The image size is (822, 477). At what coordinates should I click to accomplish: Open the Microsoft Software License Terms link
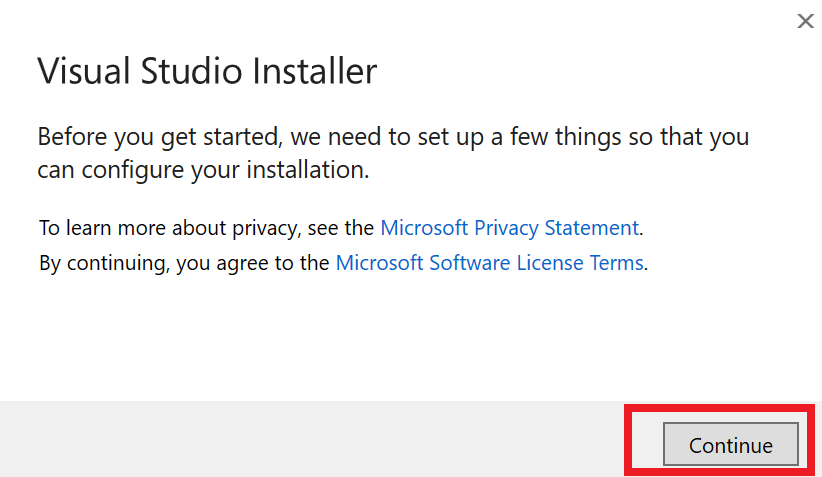tap(489, 264)
